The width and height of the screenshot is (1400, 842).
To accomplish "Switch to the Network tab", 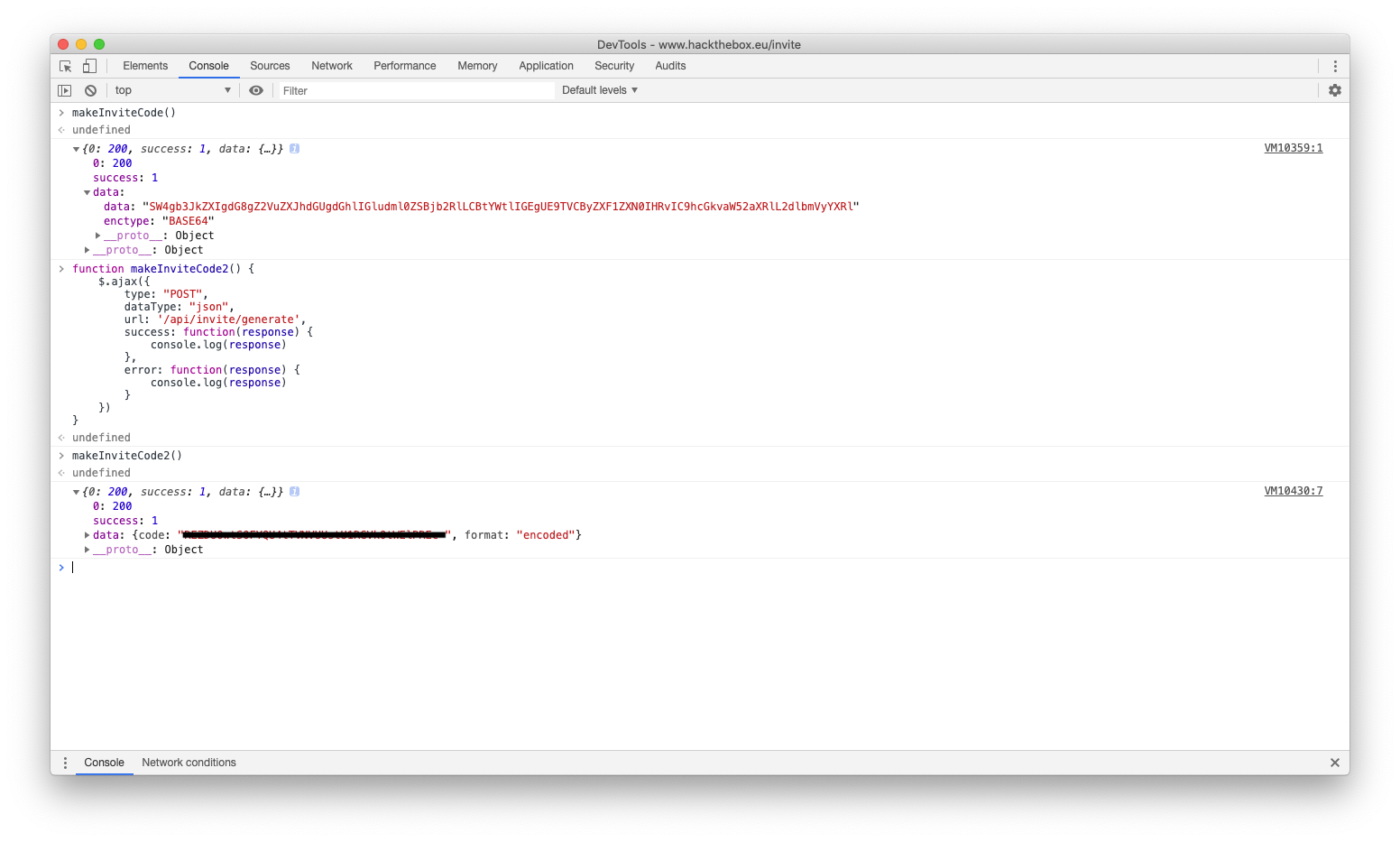I will tap(332, 66).
